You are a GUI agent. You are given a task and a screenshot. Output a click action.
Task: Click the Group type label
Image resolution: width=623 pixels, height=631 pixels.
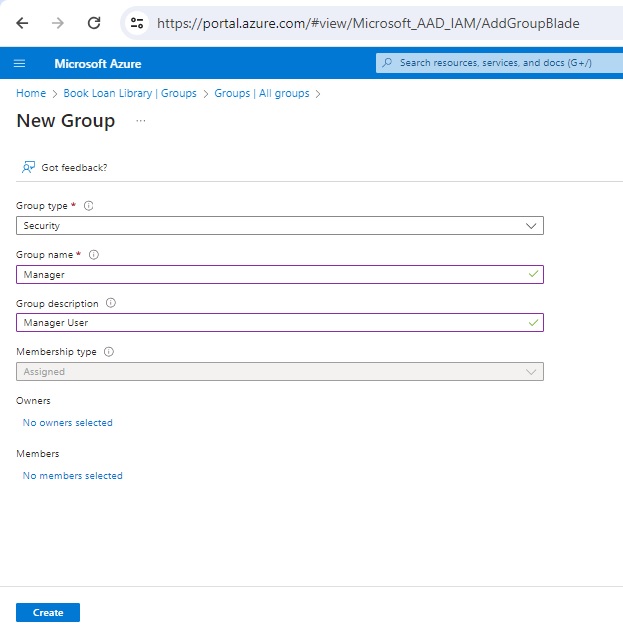[42, 206]
